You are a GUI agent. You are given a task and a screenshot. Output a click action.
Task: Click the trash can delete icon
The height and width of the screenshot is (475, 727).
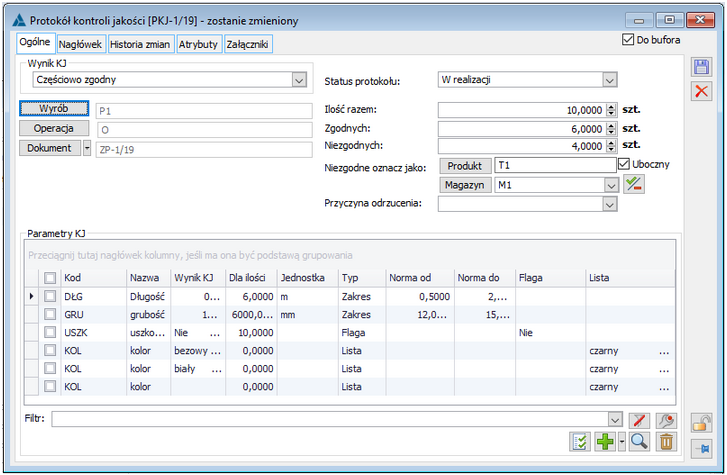[666, 442]
